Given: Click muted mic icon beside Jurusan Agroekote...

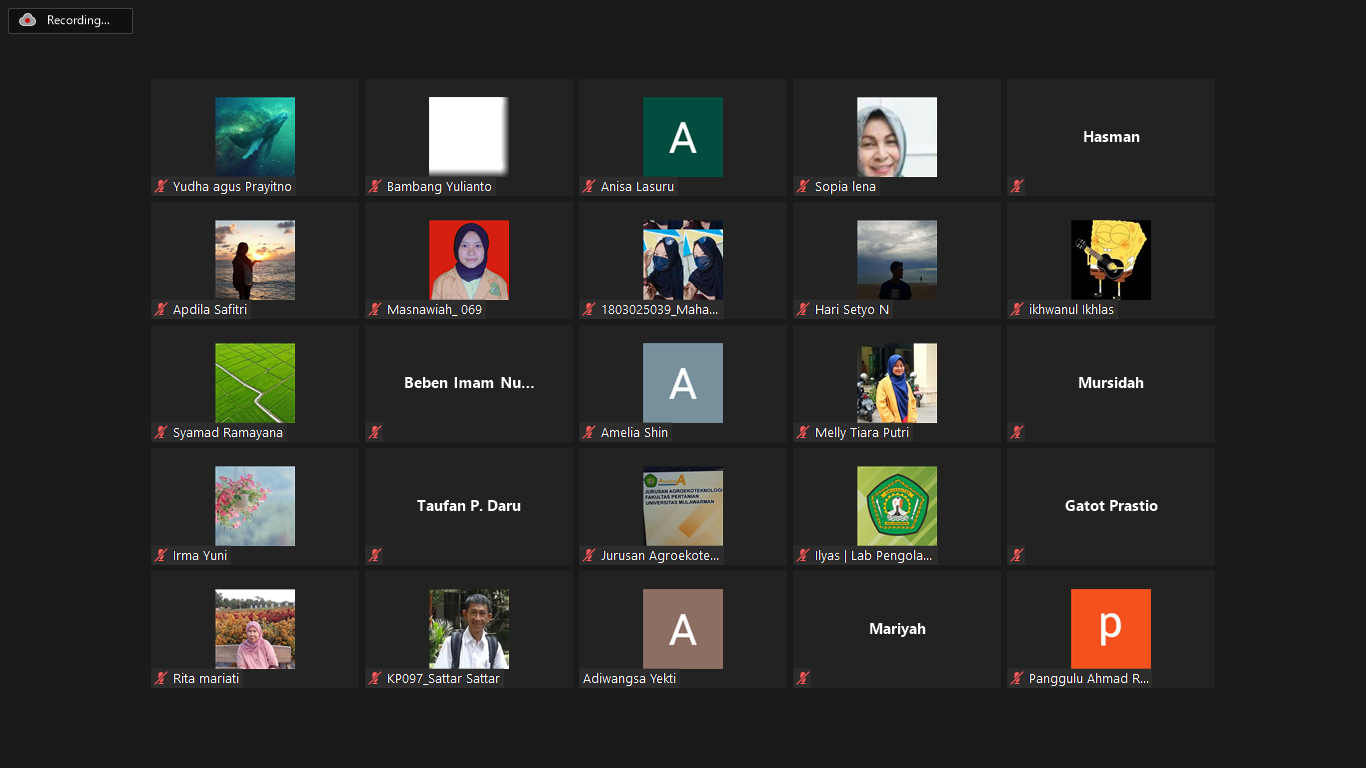Looking at the screenshot, I should [589, 555].
